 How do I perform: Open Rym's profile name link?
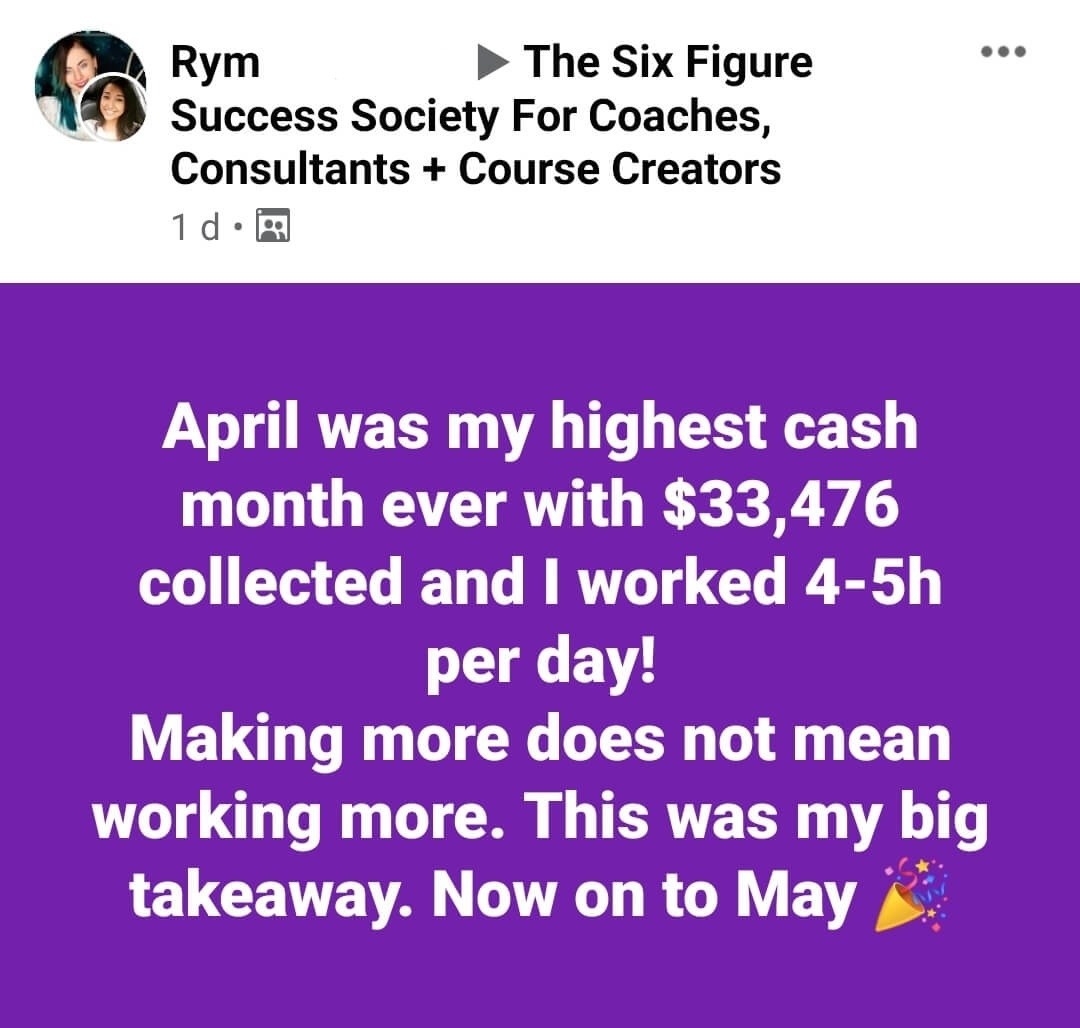point(216,63)
